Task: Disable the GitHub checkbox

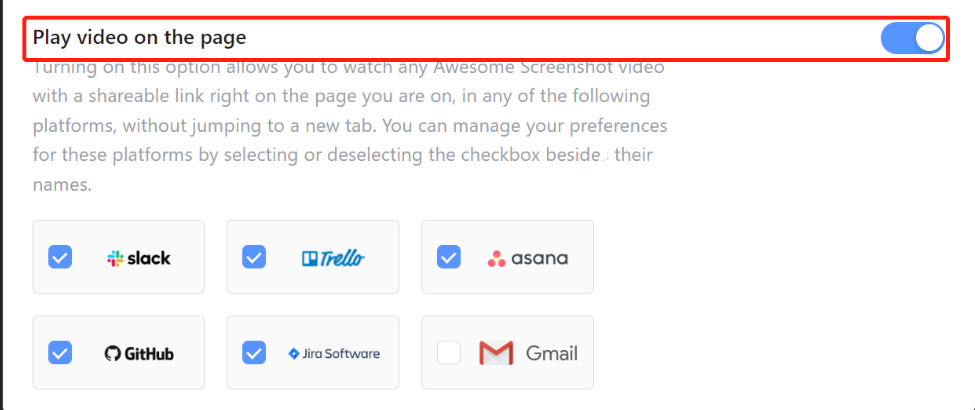Action: pyautogui.click(x=60, y=353)
